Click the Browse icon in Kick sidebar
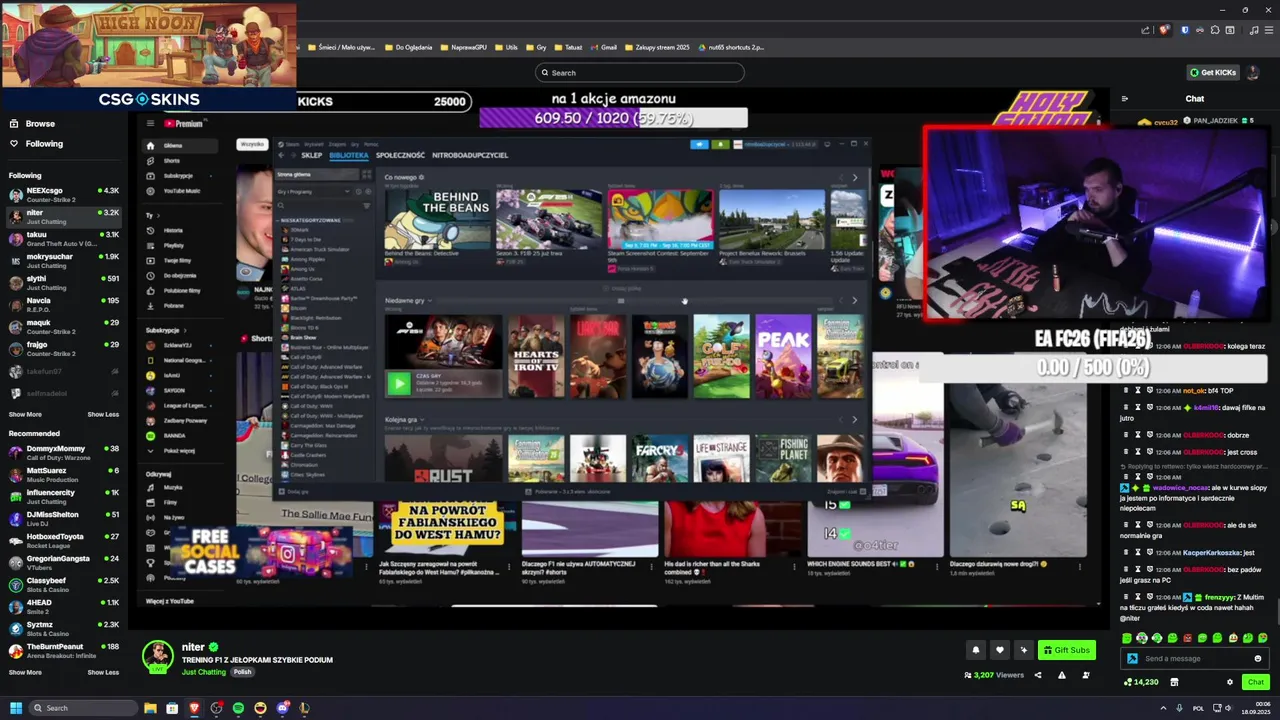 [x=14, y=124]
